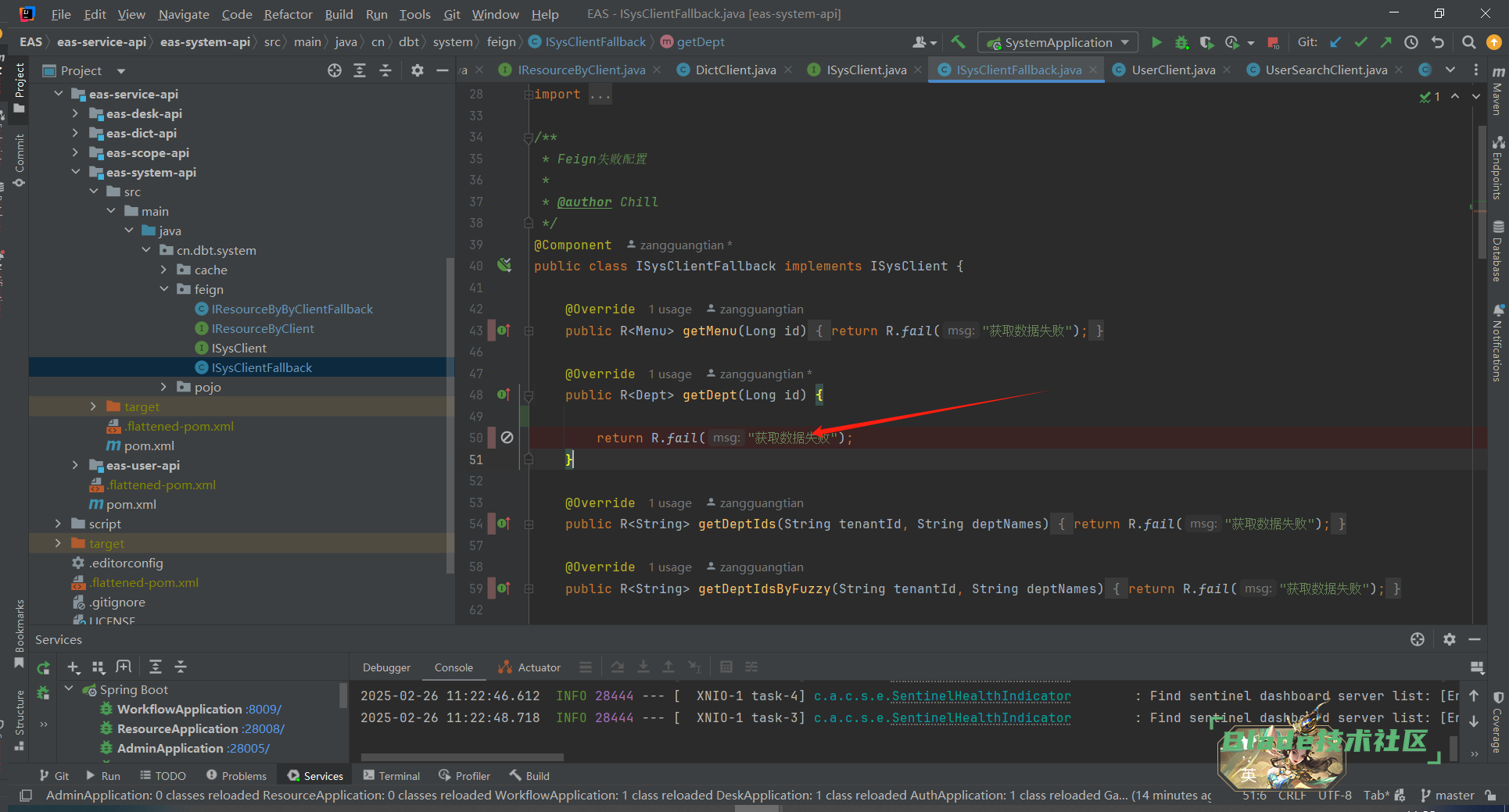Show hidden editor tabs dropdown
Screen dimensions: 1509x812
click(x=1451, y=70)
